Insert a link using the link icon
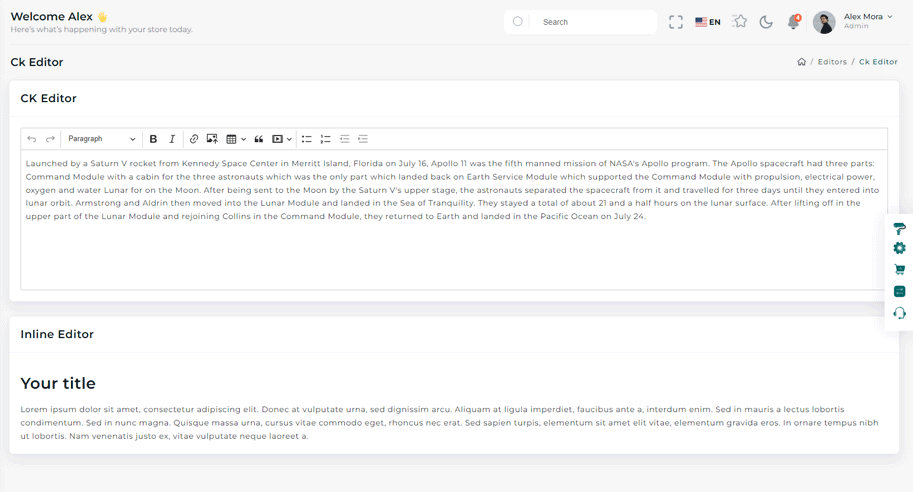This screenshot has height=492, width=913. [x=194, y=139]
